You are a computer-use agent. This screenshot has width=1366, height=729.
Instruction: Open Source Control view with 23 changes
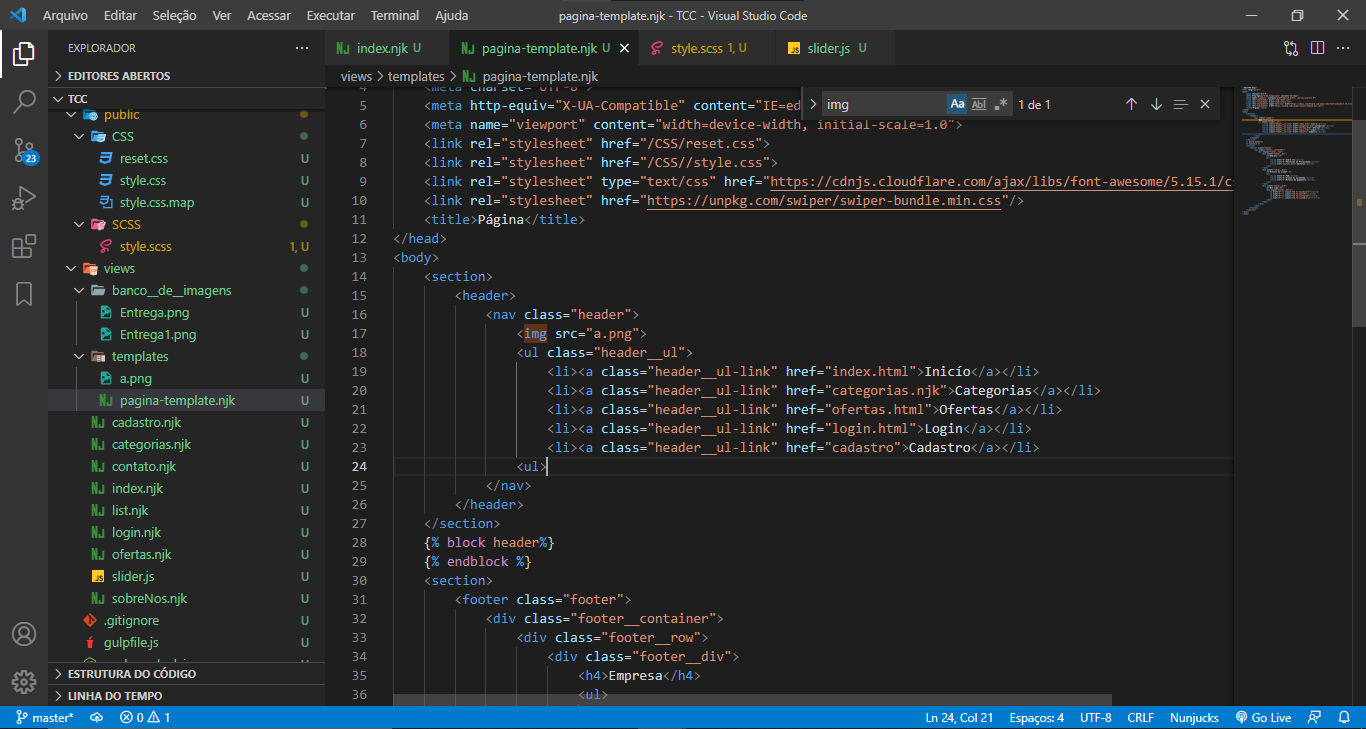click(x=24, y=151)
